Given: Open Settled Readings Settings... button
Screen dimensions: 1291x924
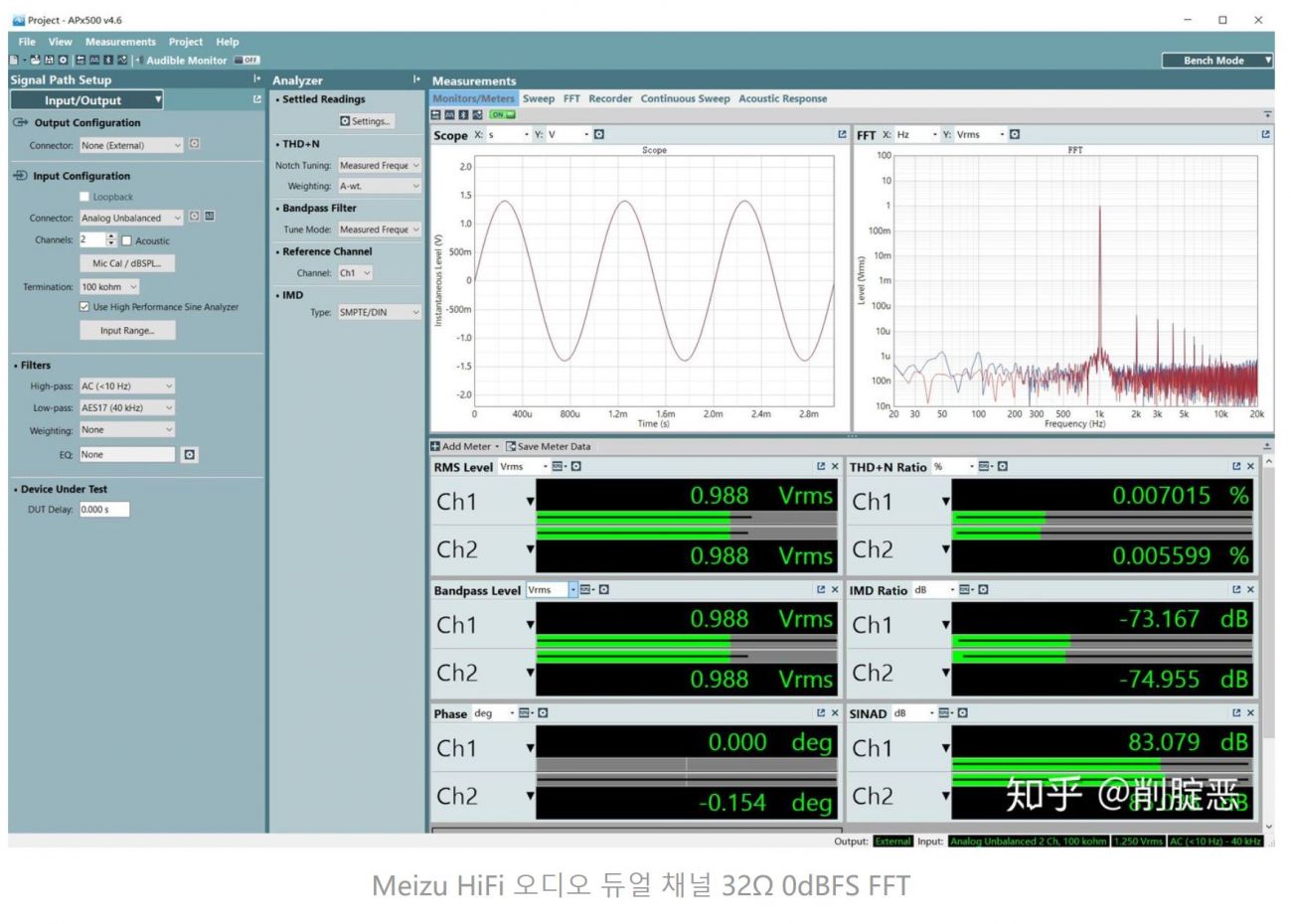Looking at the screenshot, I should coord(367,121).
